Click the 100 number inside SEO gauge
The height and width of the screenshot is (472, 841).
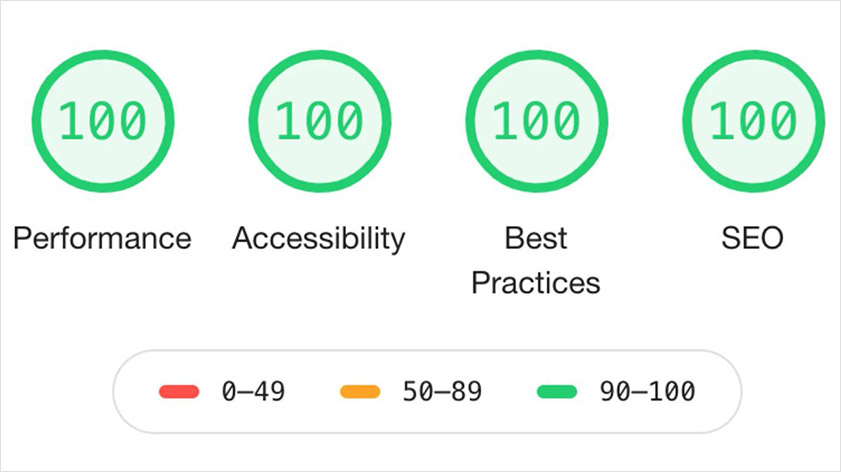753,121
